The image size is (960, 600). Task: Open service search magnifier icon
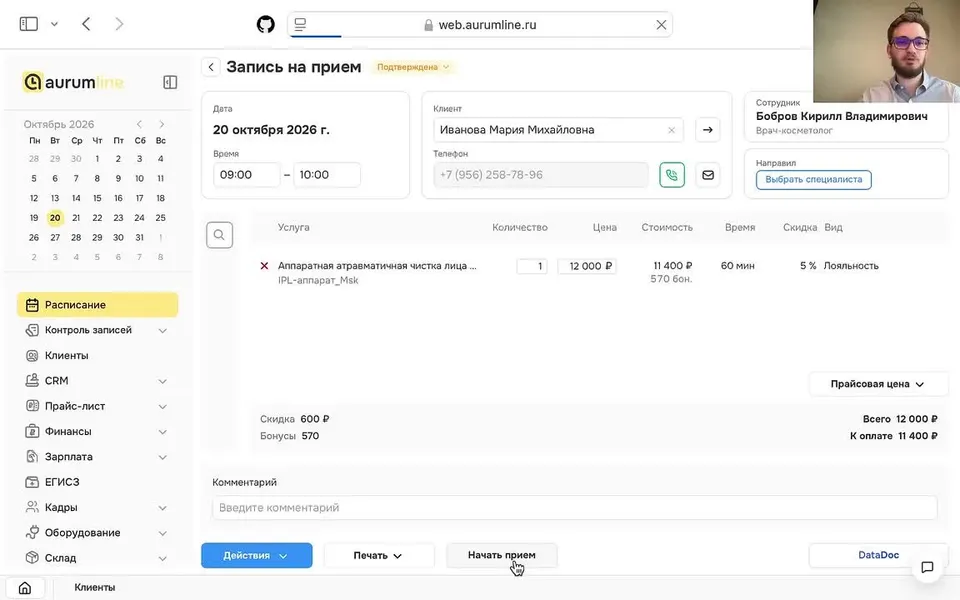tap(219, 235)
